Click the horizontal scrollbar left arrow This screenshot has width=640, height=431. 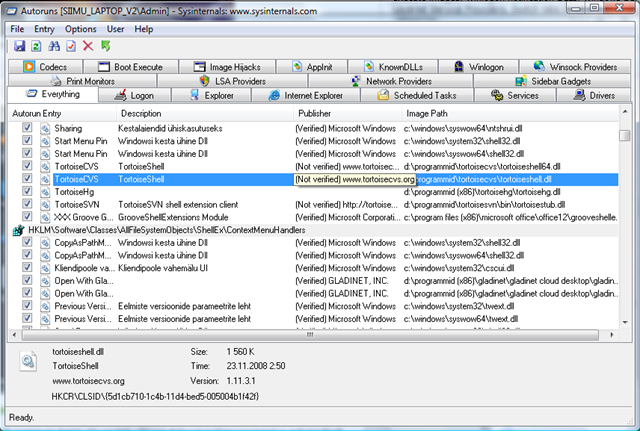pyautogui.click(x=15, y=335)
